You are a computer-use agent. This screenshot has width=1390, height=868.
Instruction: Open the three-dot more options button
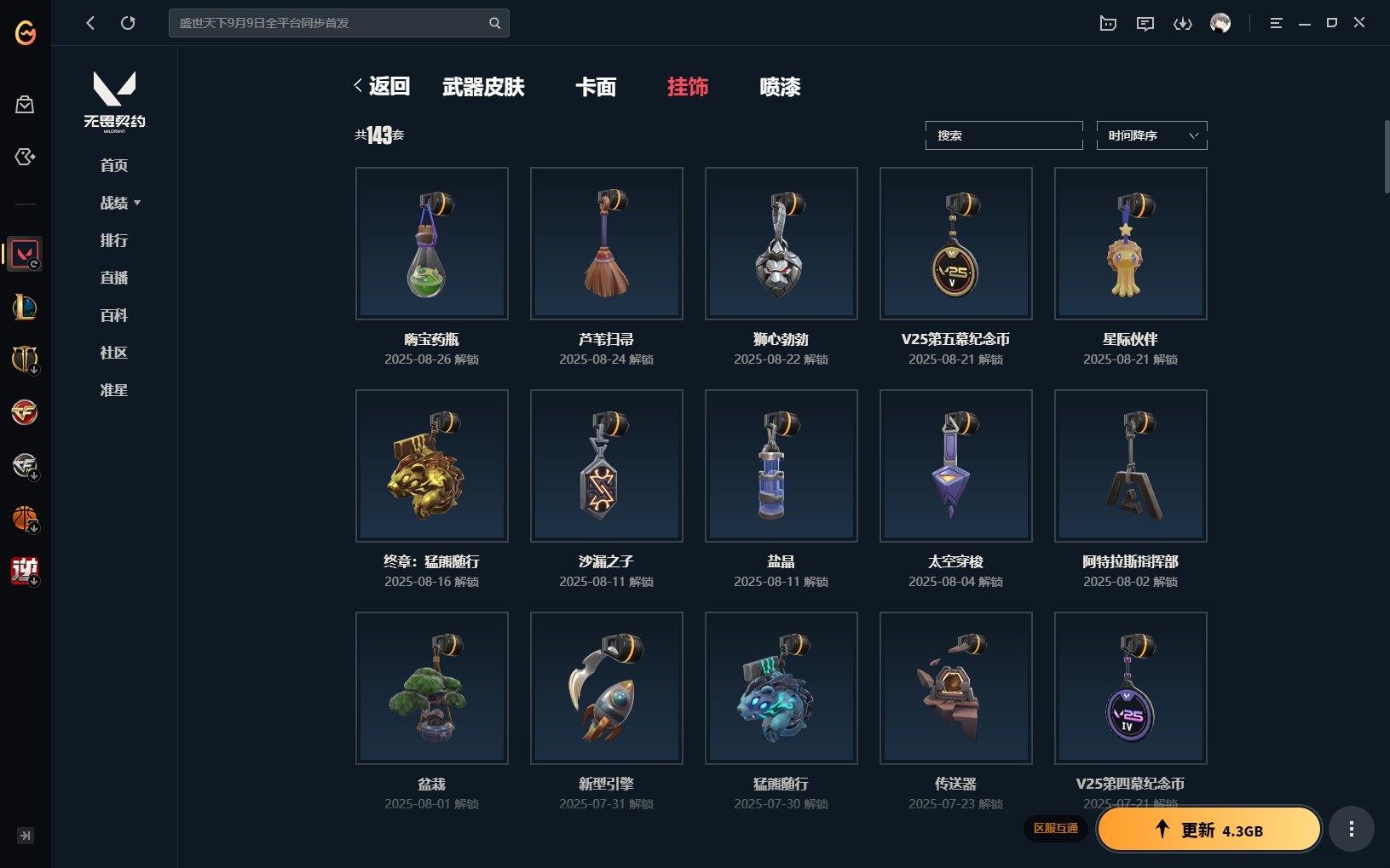(x=1352, y=829)
